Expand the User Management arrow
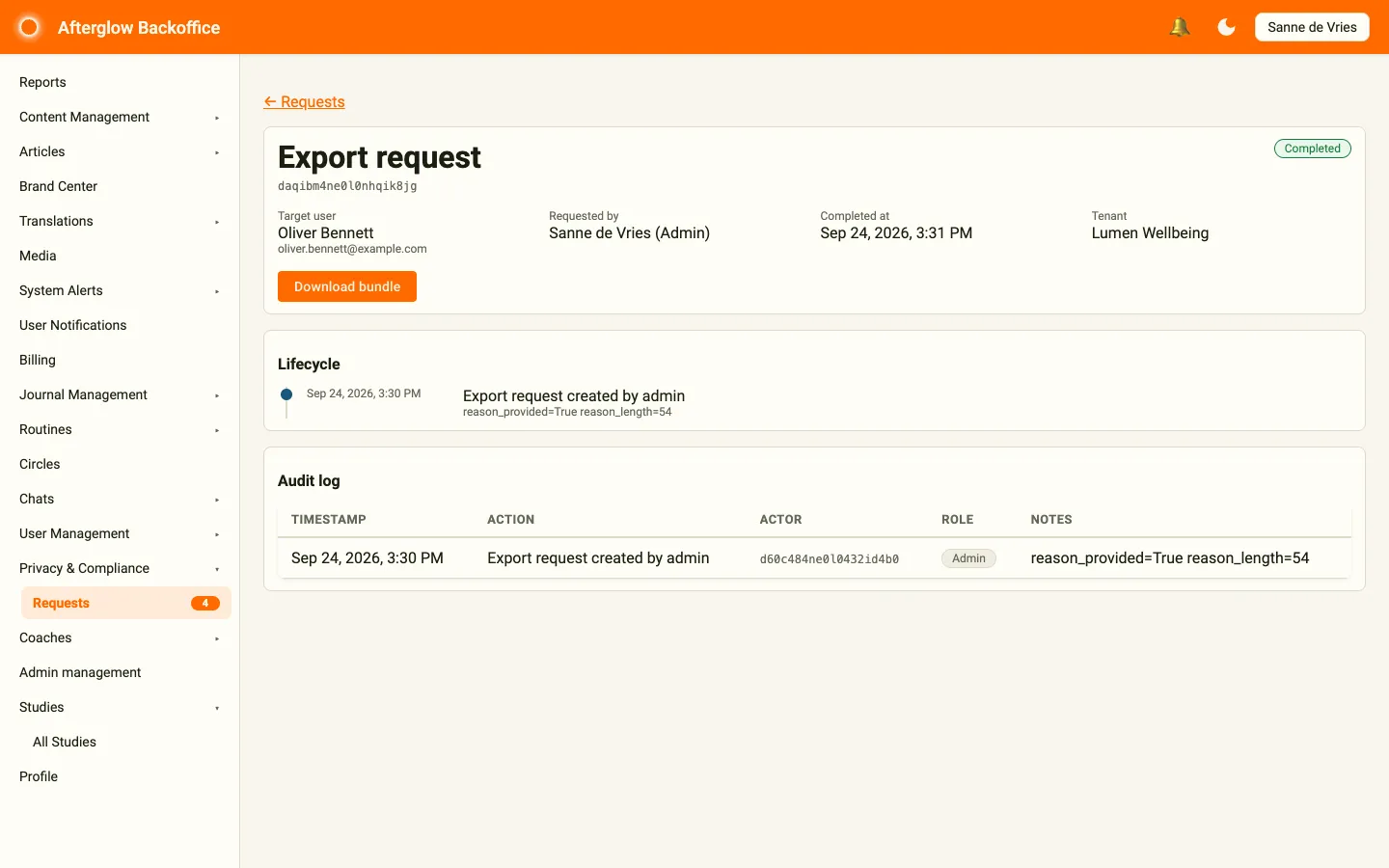The height and width of the screenshot is (868, 1389). coord(217,534)
